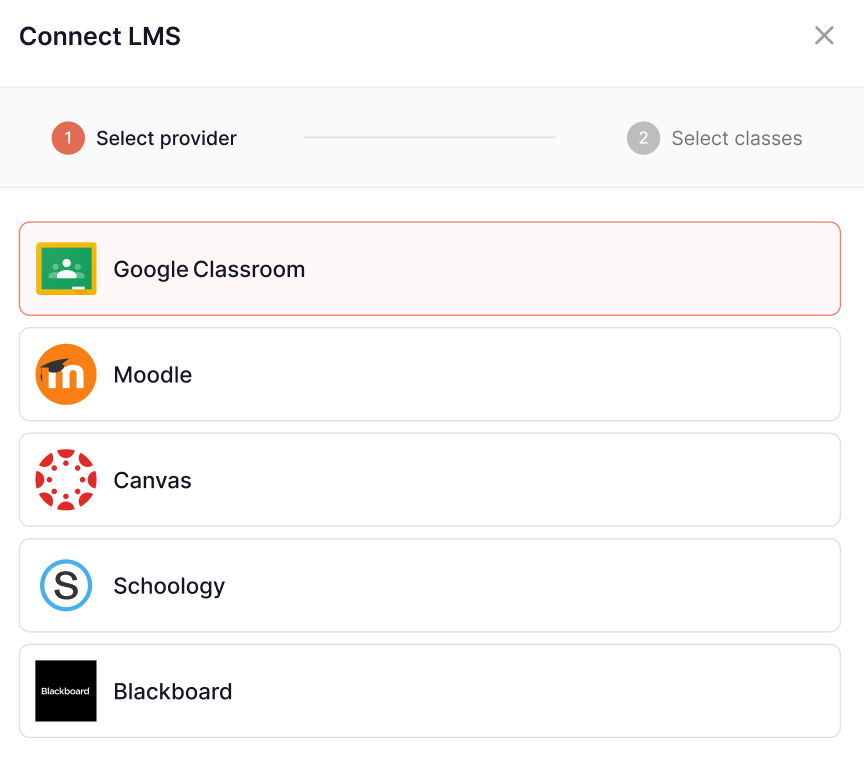Click the Select classes label text
Image resolution: width=864 pixels, height=768 pixels.
pyautogui.click(x=736, y=138)
